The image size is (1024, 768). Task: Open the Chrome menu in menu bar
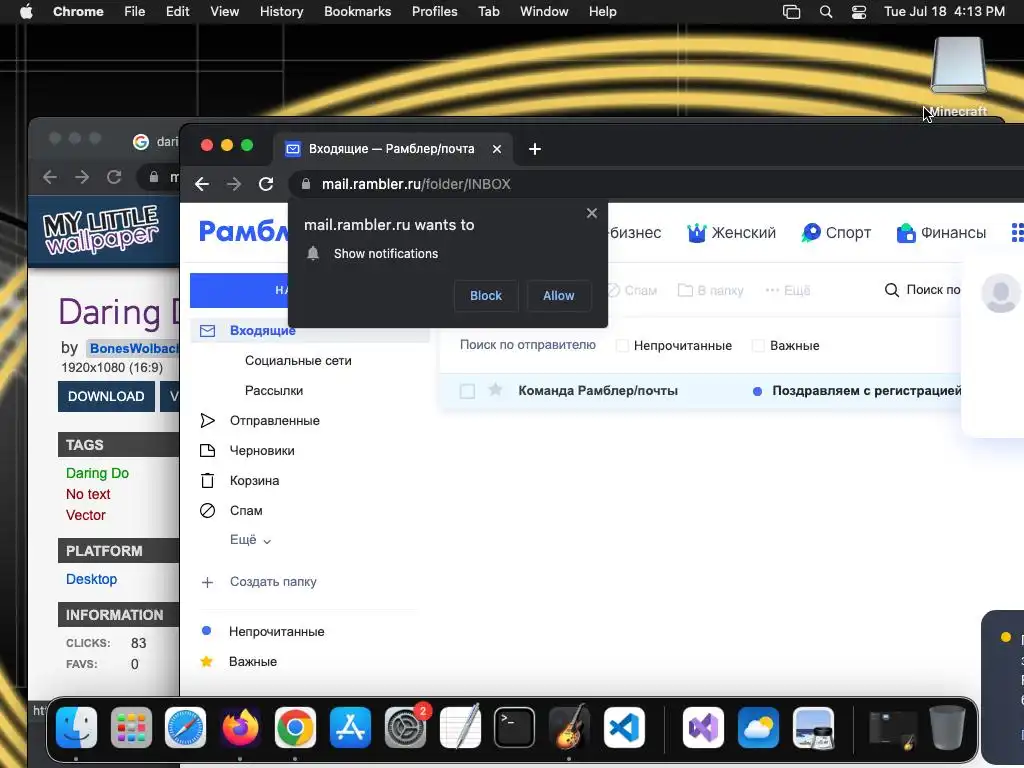click(78, 12)
